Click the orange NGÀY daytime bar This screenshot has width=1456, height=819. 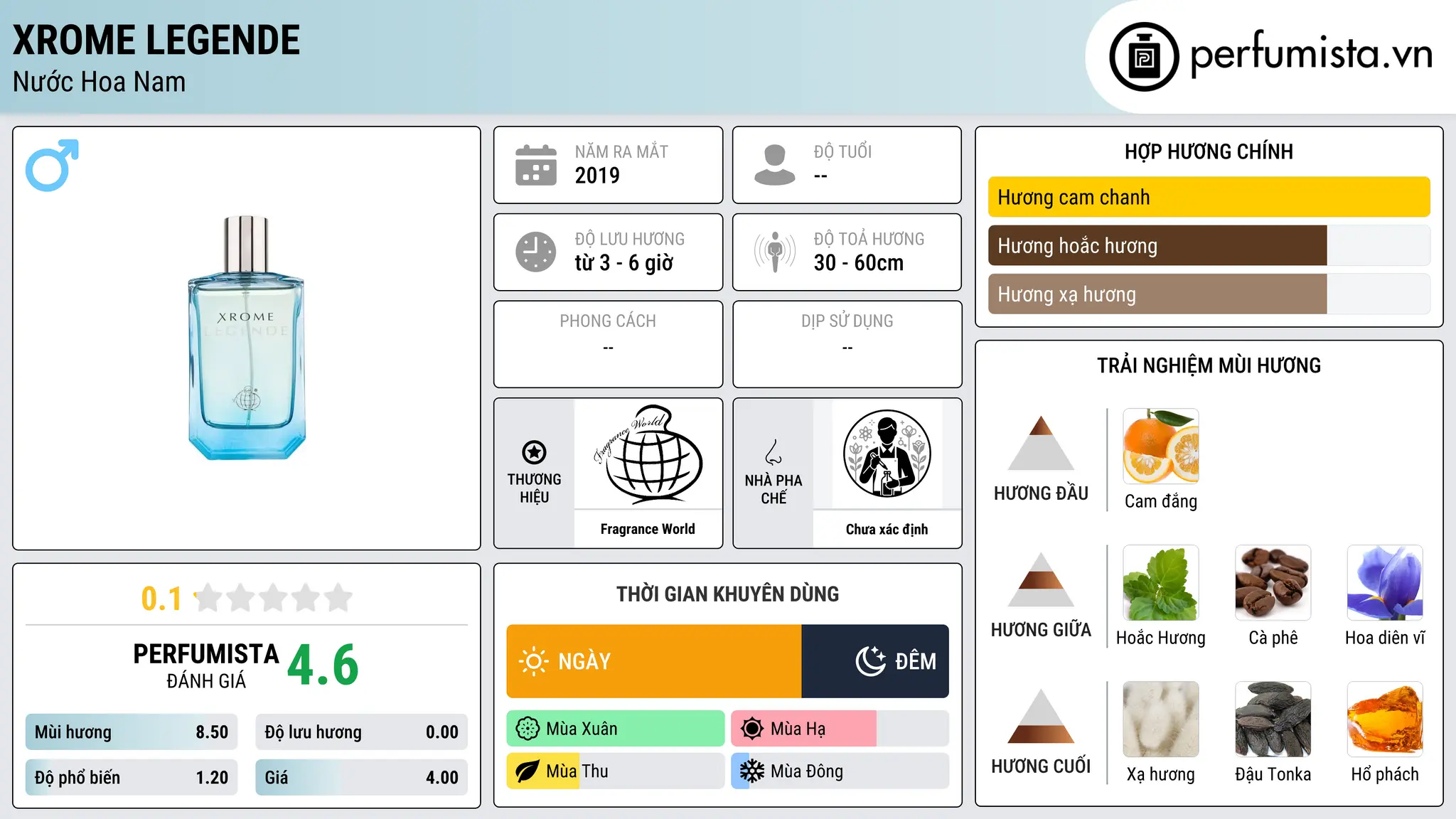(654, 661)
